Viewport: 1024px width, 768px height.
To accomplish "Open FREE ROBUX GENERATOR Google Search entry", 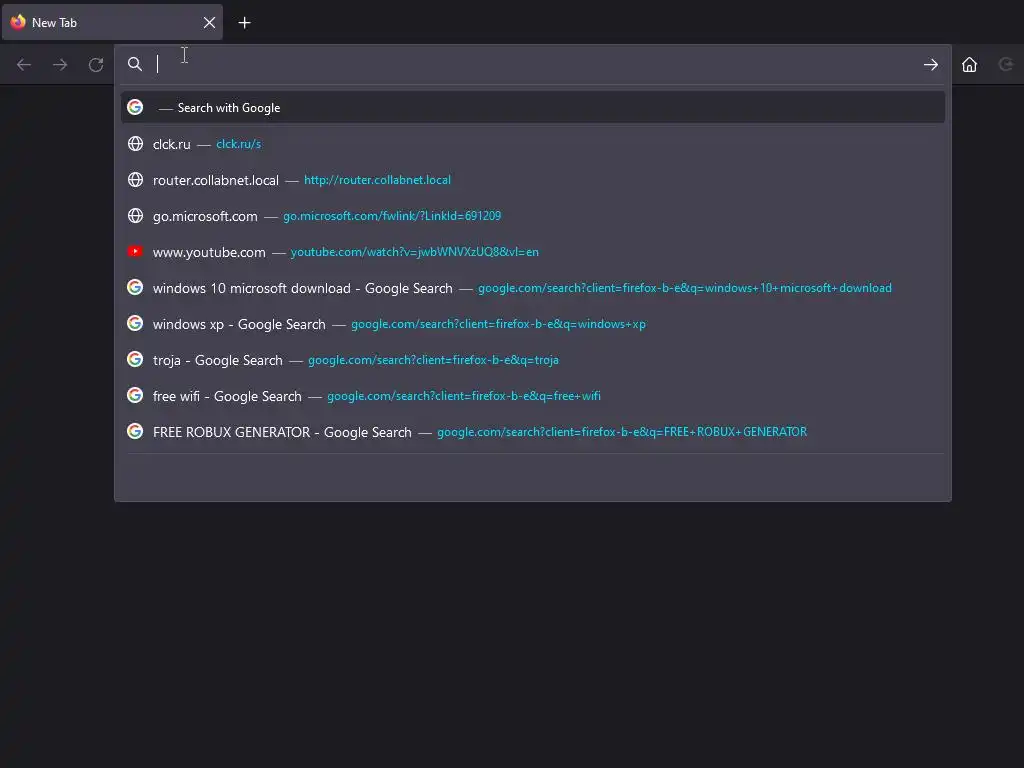I will pyautogui.click(x=532, y=432).
